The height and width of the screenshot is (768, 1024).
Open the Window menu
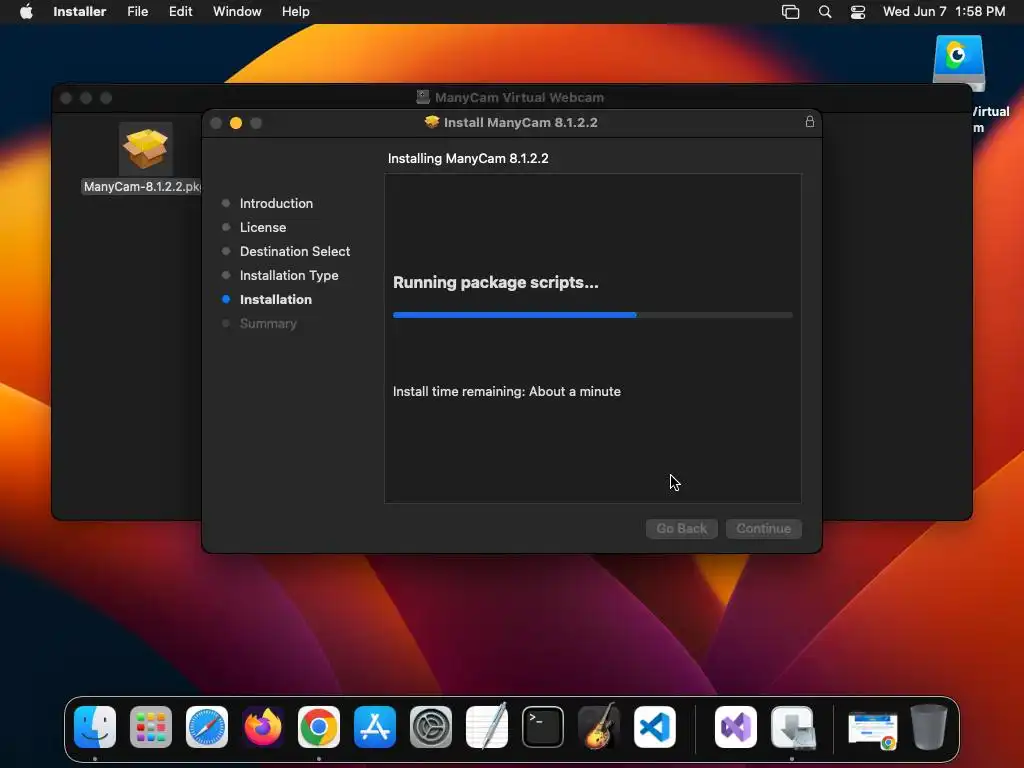(x=237, y=12)
